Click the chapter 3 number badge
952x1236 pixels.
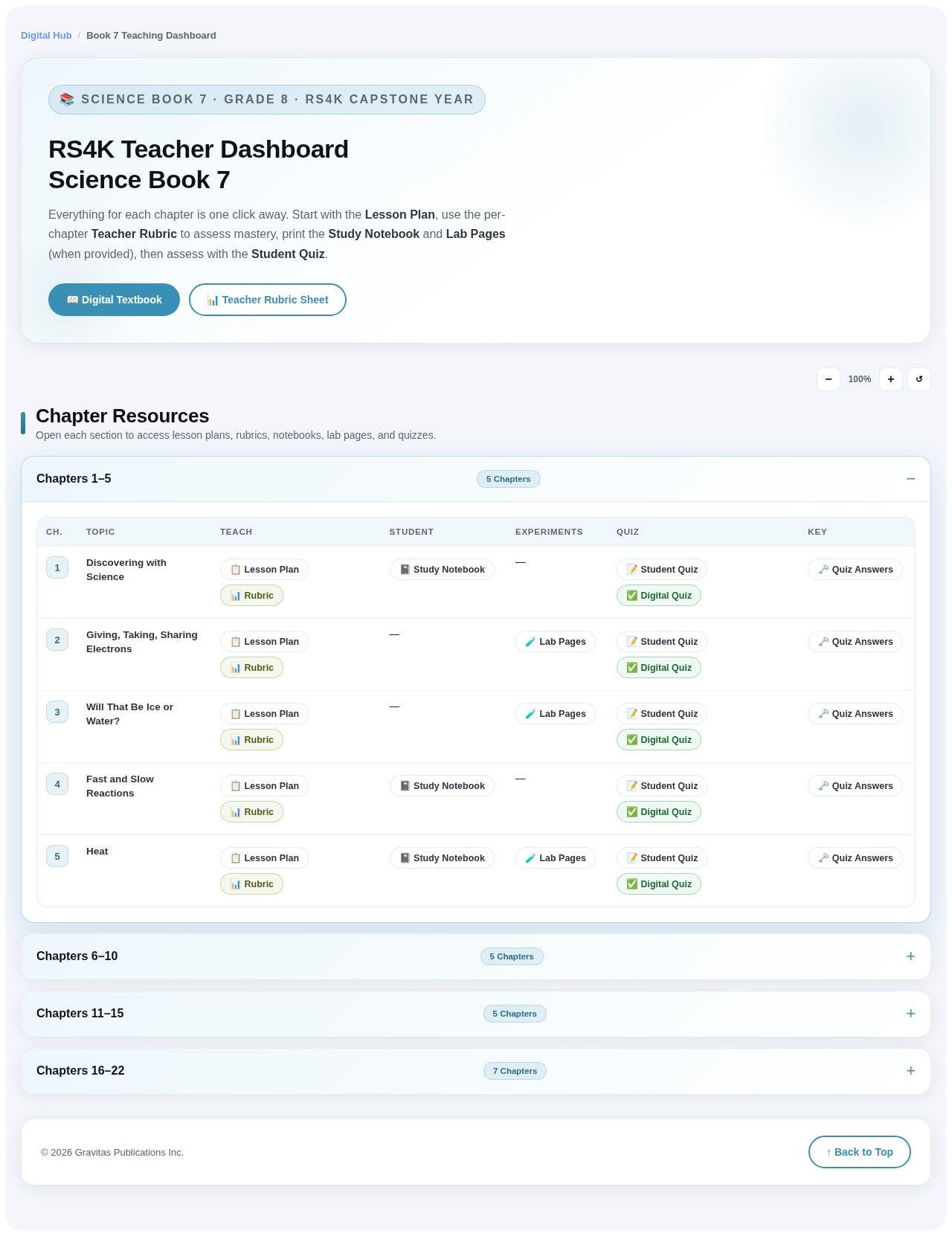tap(57, 712)
